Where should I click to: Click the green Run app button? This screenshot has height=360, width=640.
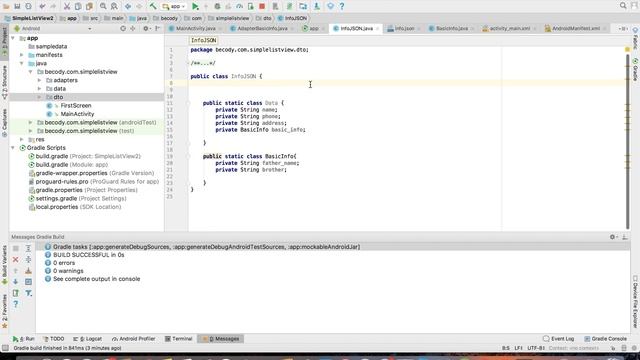pos(195,6)
